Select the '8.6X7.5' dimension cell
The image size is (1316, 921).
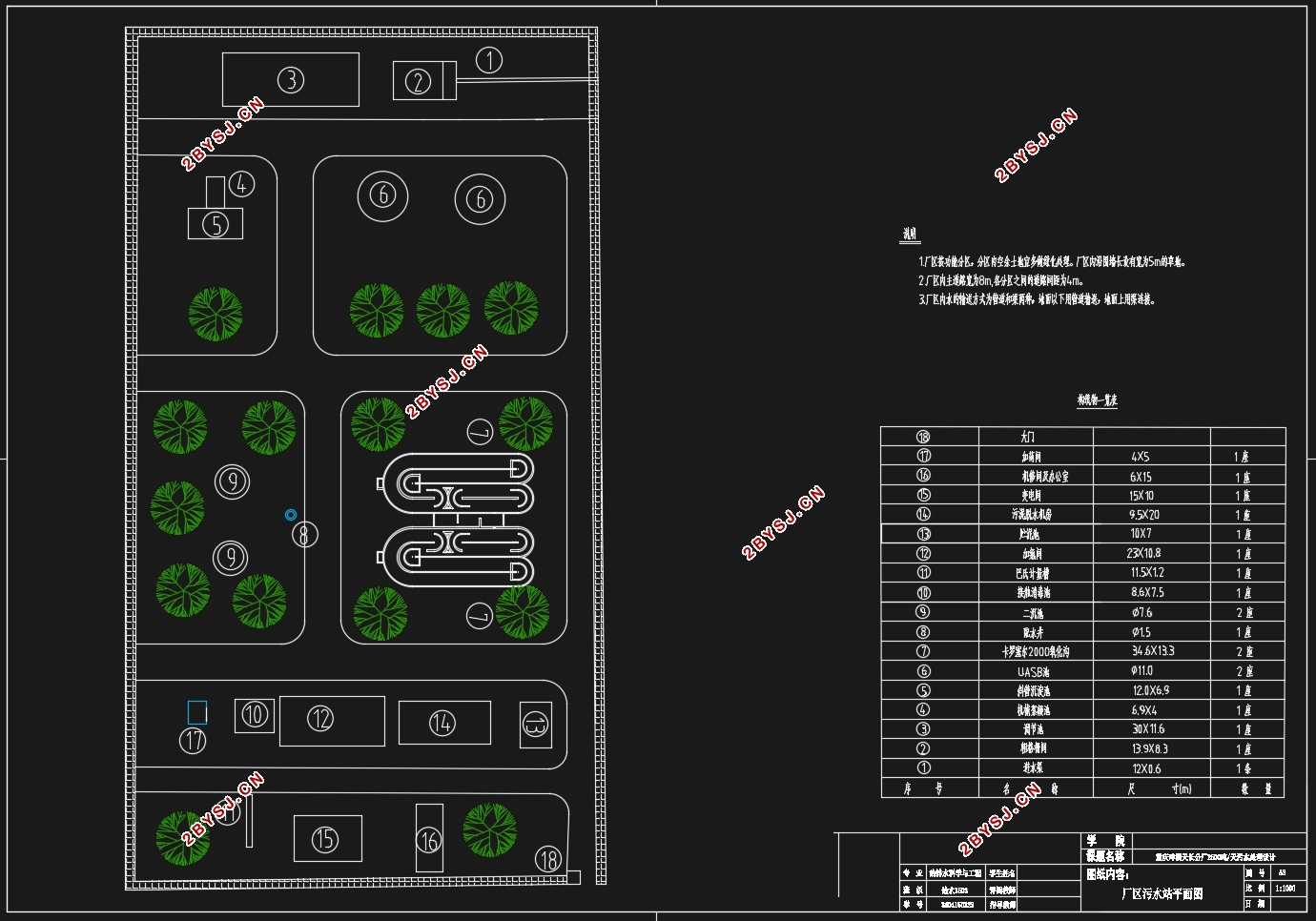click(x=1152, y=592)
